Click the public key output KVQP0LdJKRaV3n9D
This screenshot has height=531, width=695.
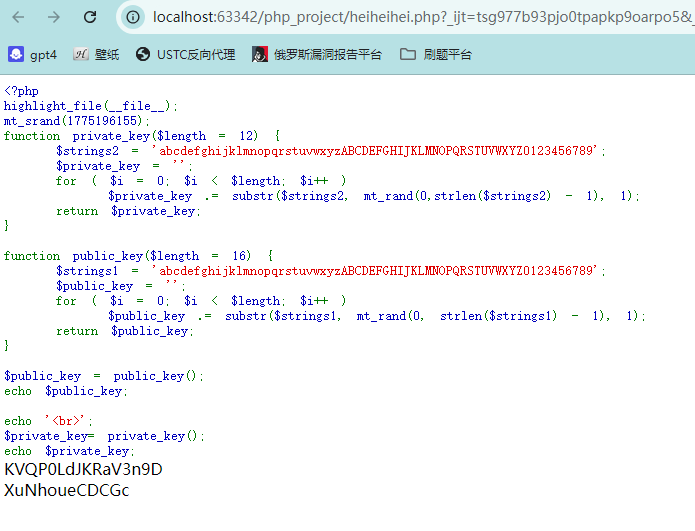(x=83, y=469)
